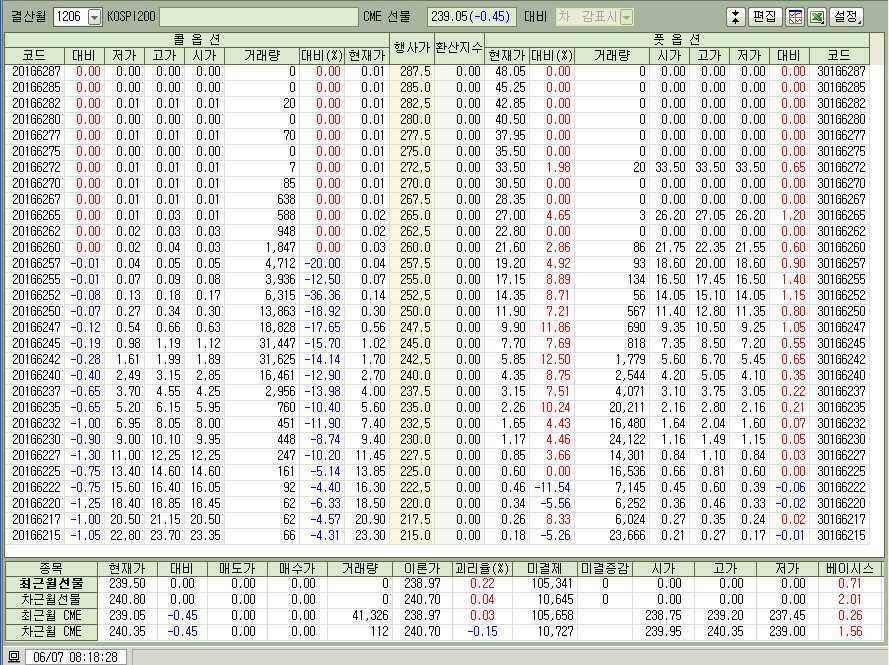This screenshot has width=889, height=665.
Task: Click the 괴리율(%) column header
Action: pos(482,567)
